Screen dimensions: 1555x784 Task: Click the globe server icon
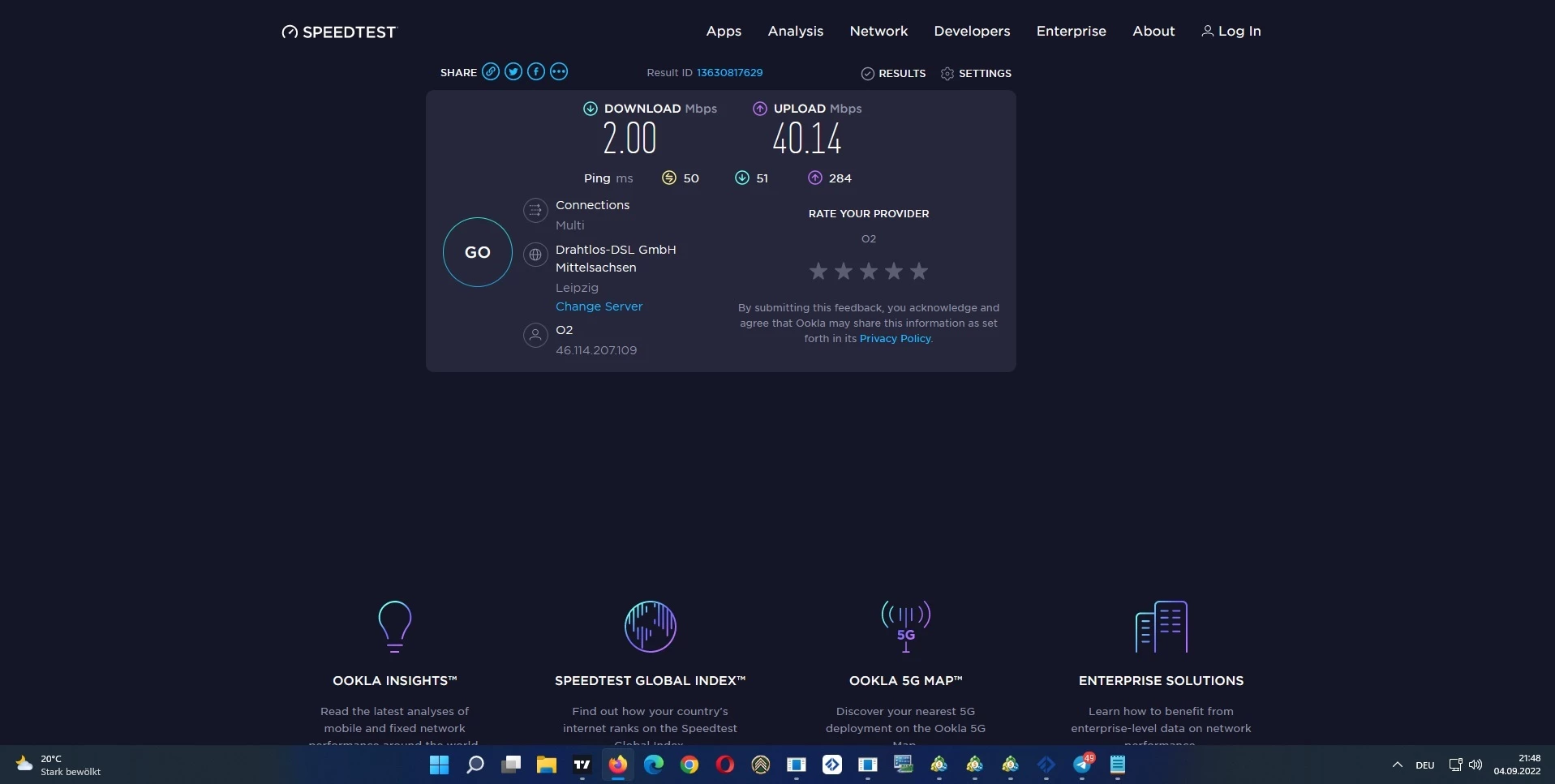[x=535, y=255]
